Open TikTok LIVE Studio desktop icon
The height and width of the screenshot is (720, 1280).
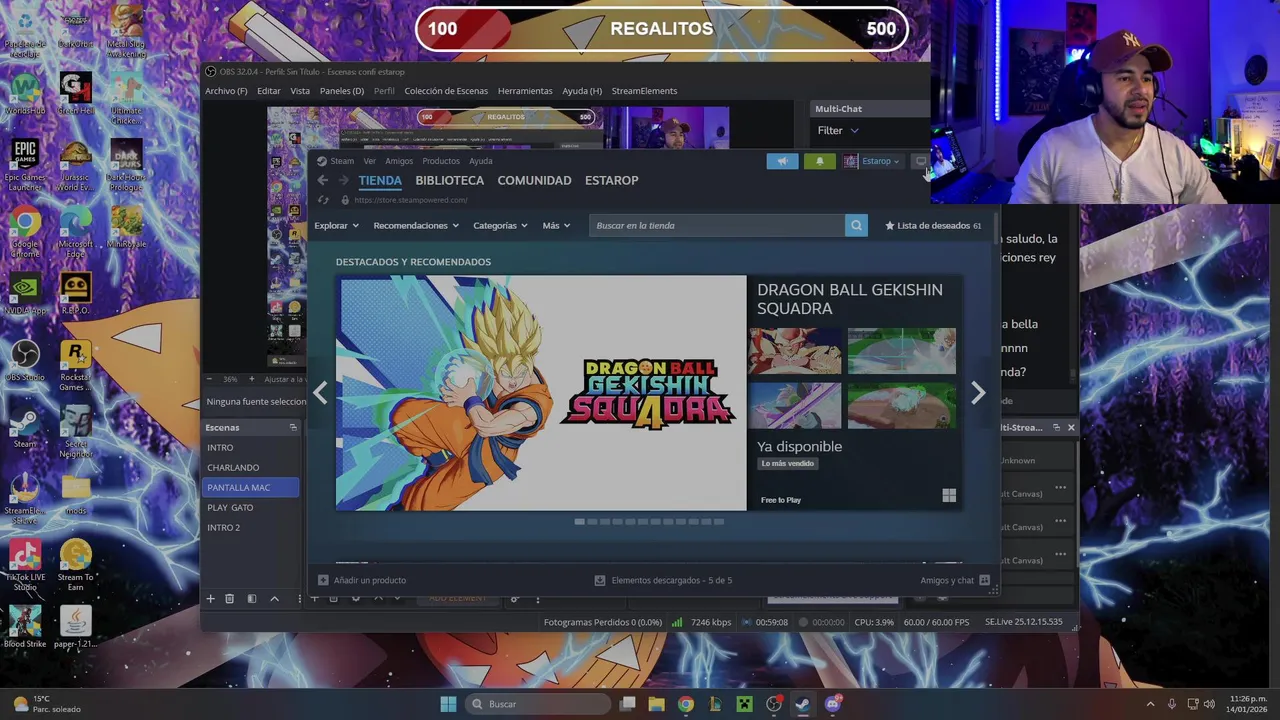click(x=25, y=565)
